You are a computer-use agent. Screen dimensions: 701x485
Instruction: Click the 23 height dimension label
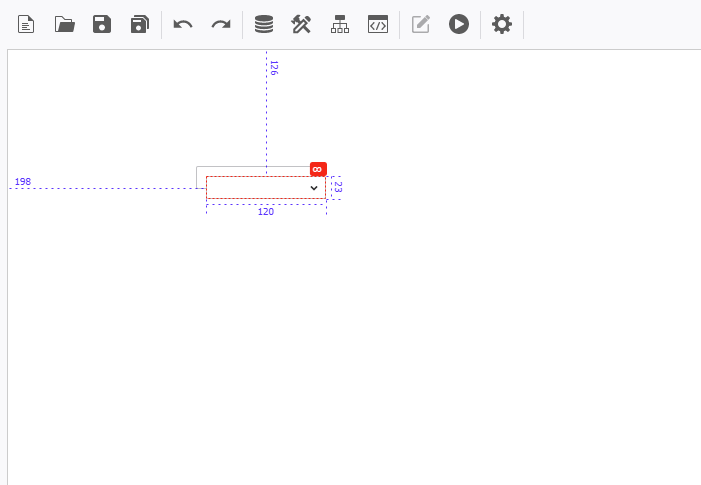338,187
